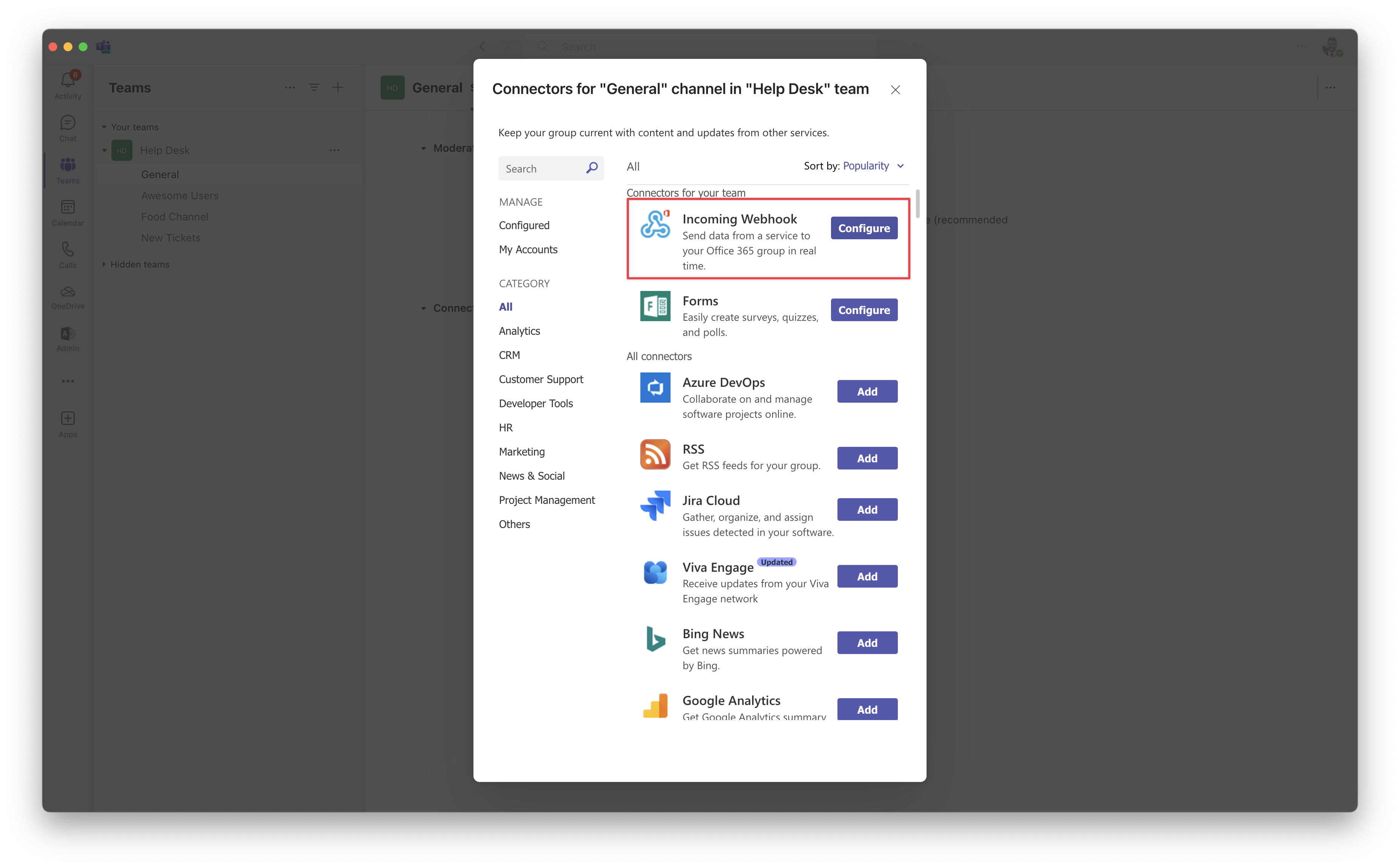Screen dimensions: 1400x868
Task: Click the connectors Search input field
Action: 540,168
